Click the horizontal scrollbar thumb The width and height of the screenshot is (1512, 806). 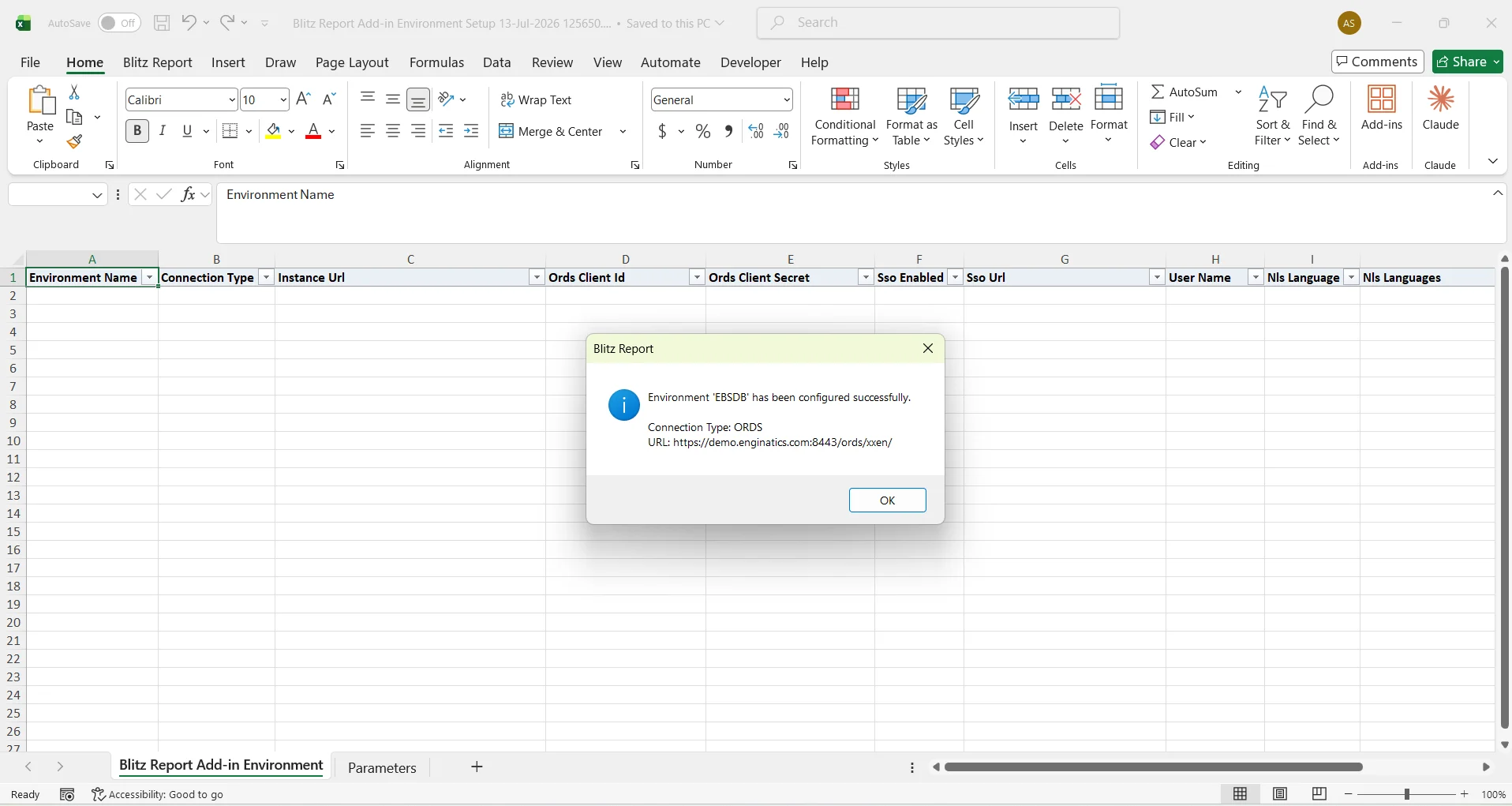click(1154, 767)
